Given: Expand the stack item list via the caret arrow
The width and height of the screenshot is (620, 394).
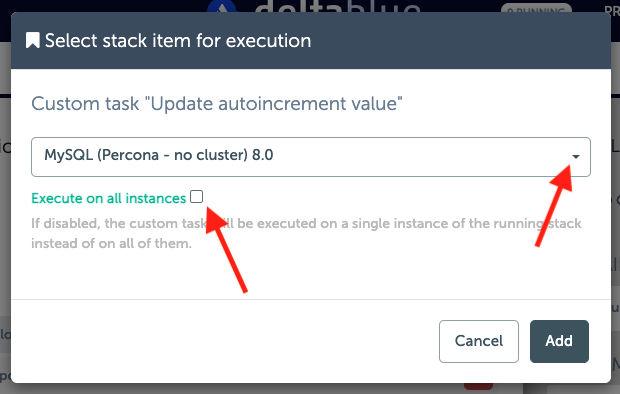Looking at the screenshot, I should point(576,157).
